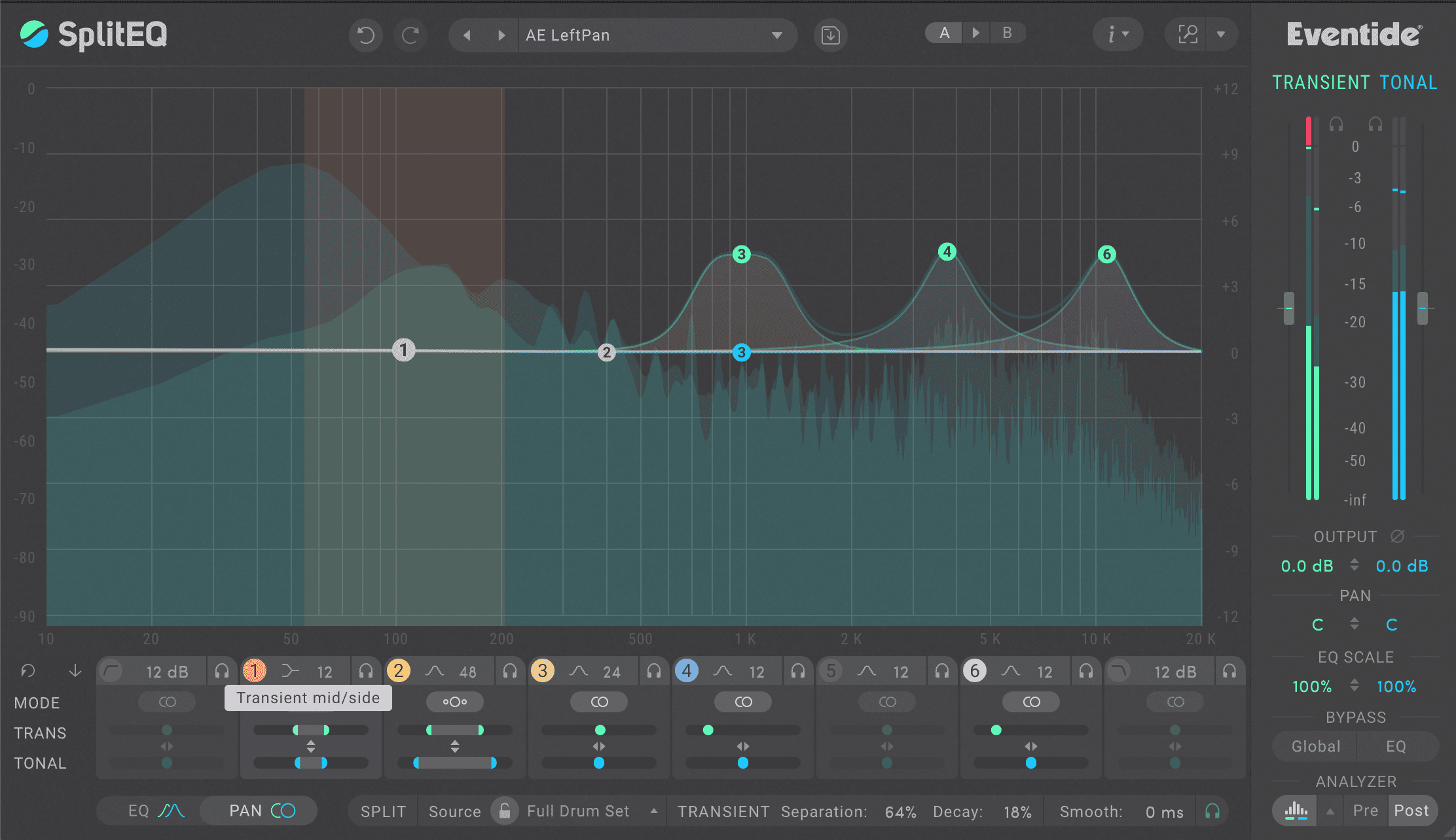Adjust band 3 transient pan slider
Viewport: 1456px width, 840px height.
click(x=599, y=730)
